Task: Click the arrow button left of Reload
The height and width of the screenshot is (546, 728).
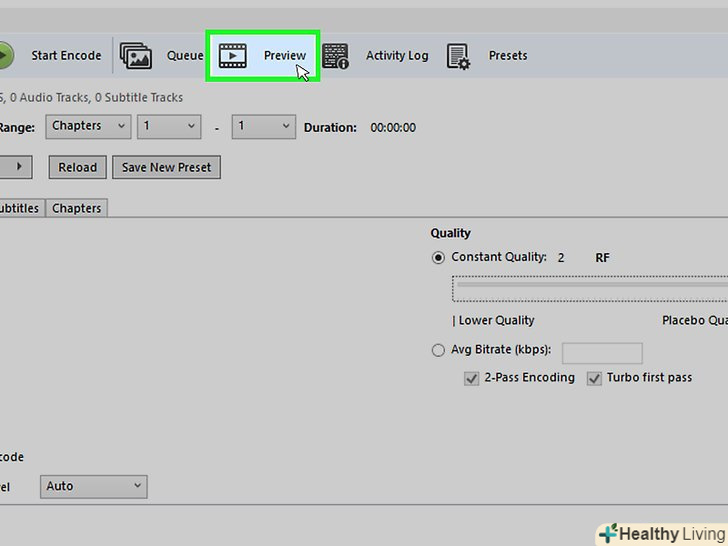Action: tap(16, 167)
